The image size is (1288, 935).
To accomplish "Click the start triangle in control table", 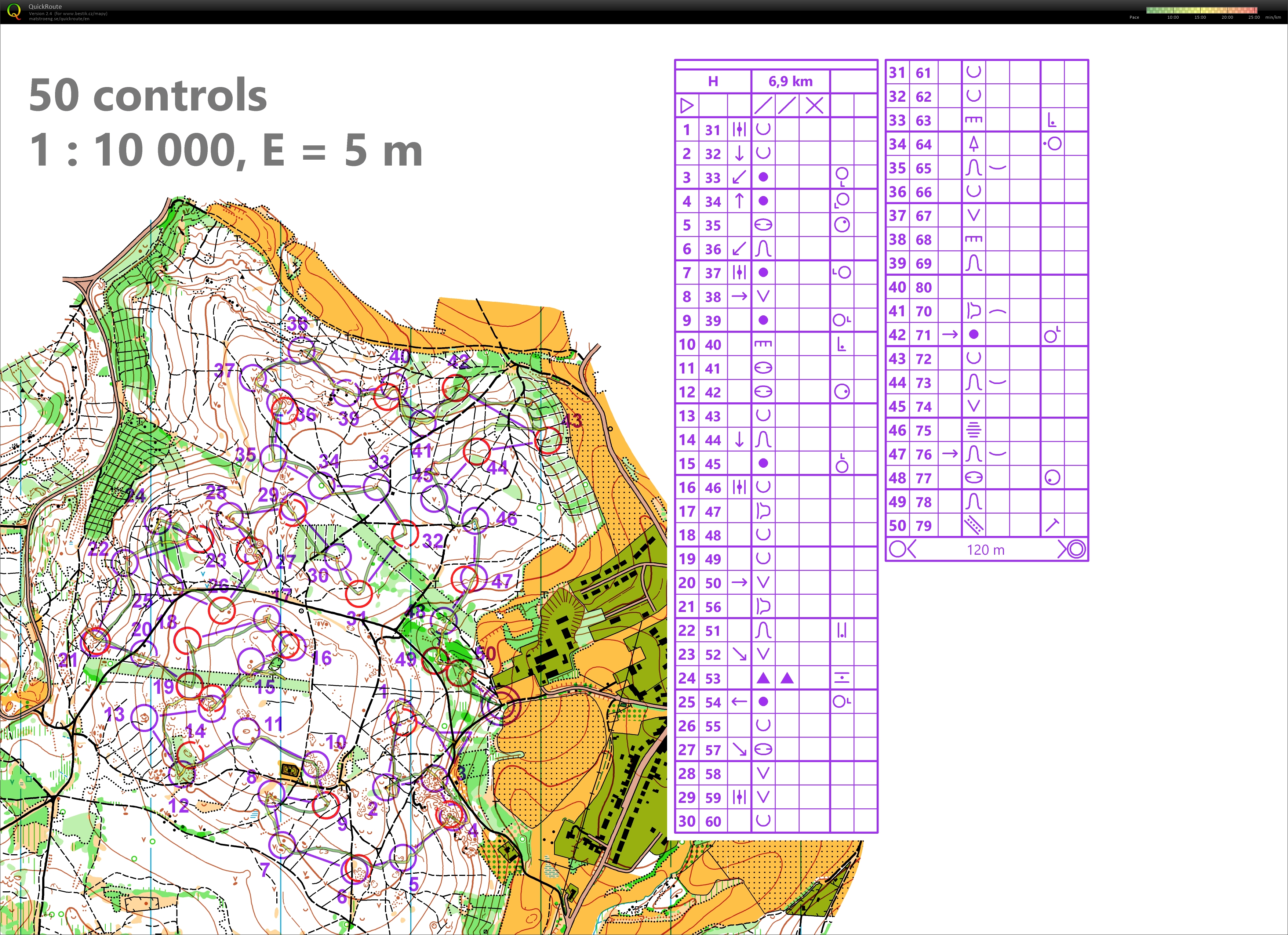I will (687, 106).
